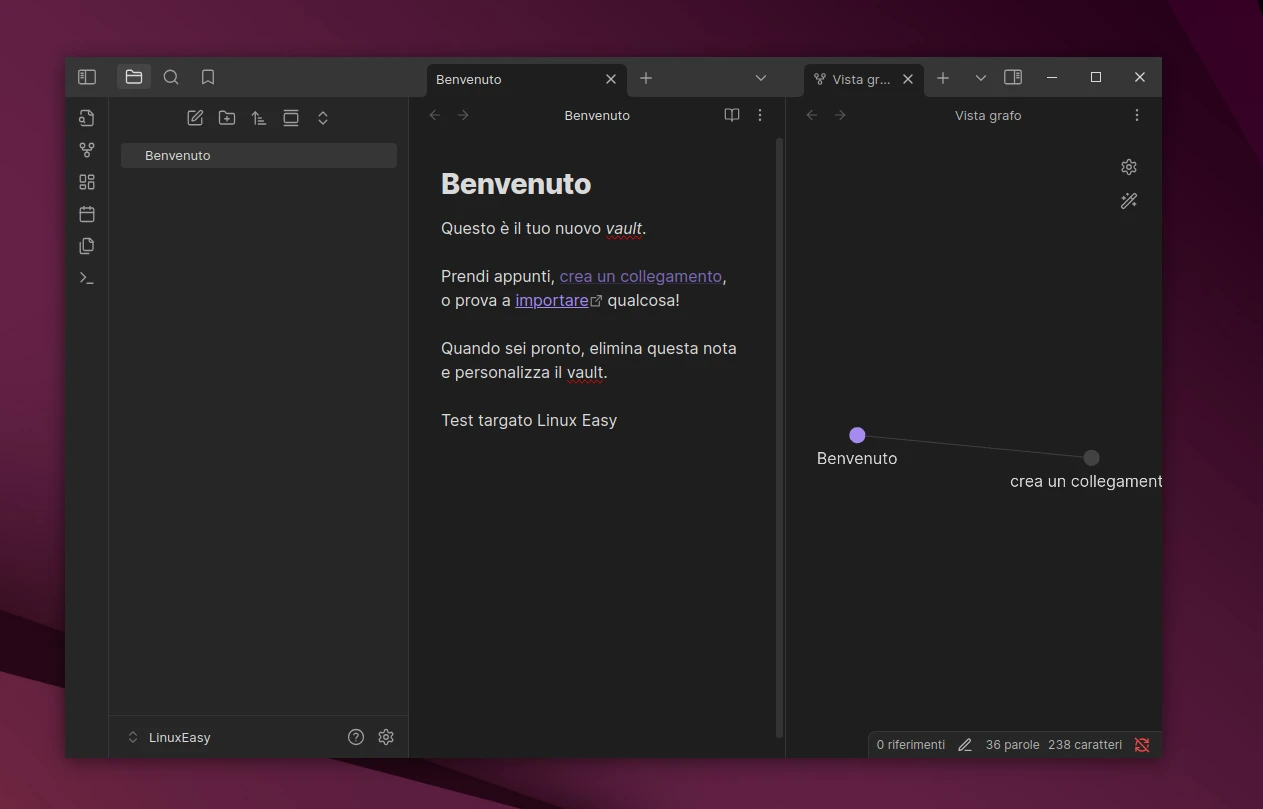
Task: Select the Vista grafo tab
Action: (x=857, y=79)
